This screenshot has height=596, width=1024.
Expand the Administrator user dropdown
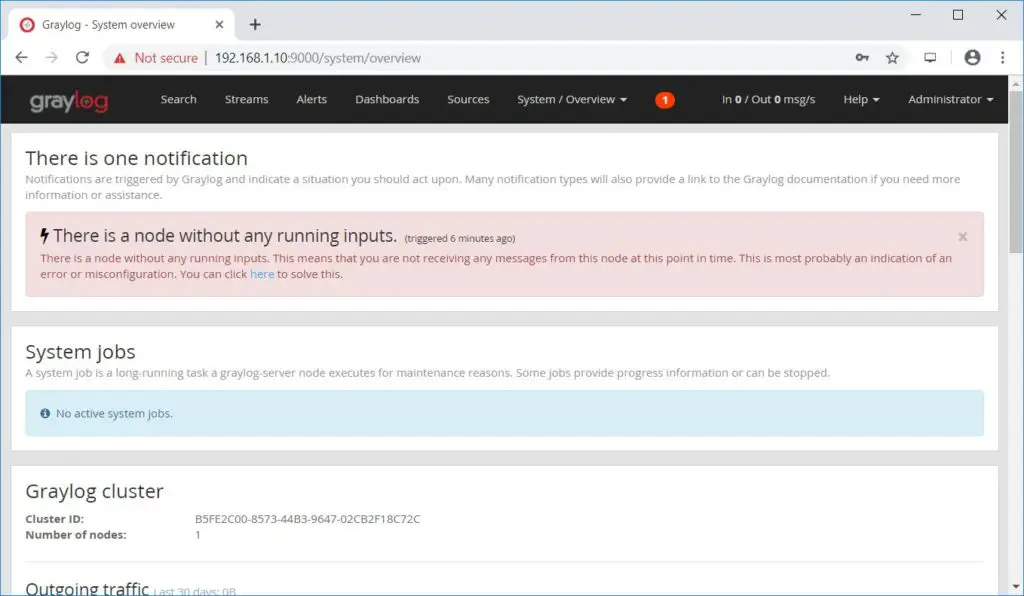pyautogui.click(x=951, y=99)
